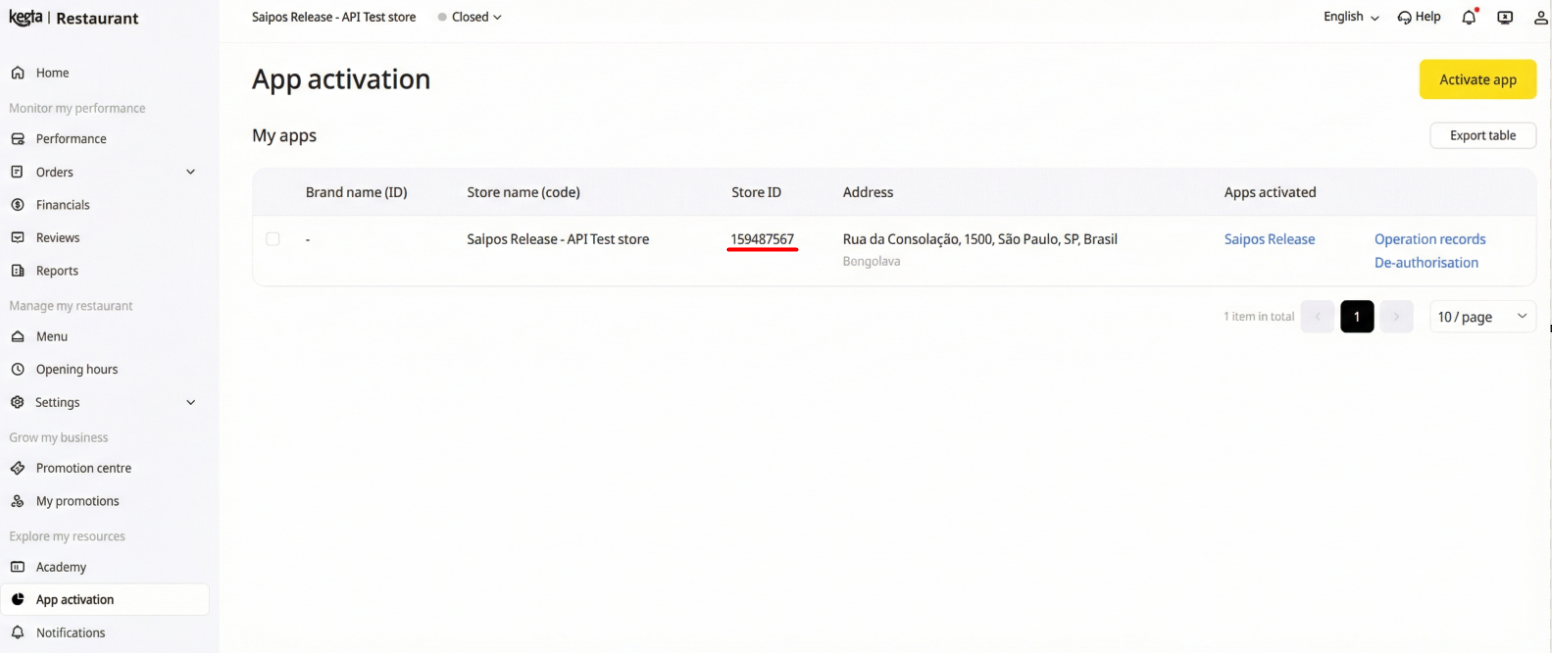This screenshot has height=653, width=1552.
Task: Select the Saipos Release store row checkbox
Action: 273,239
